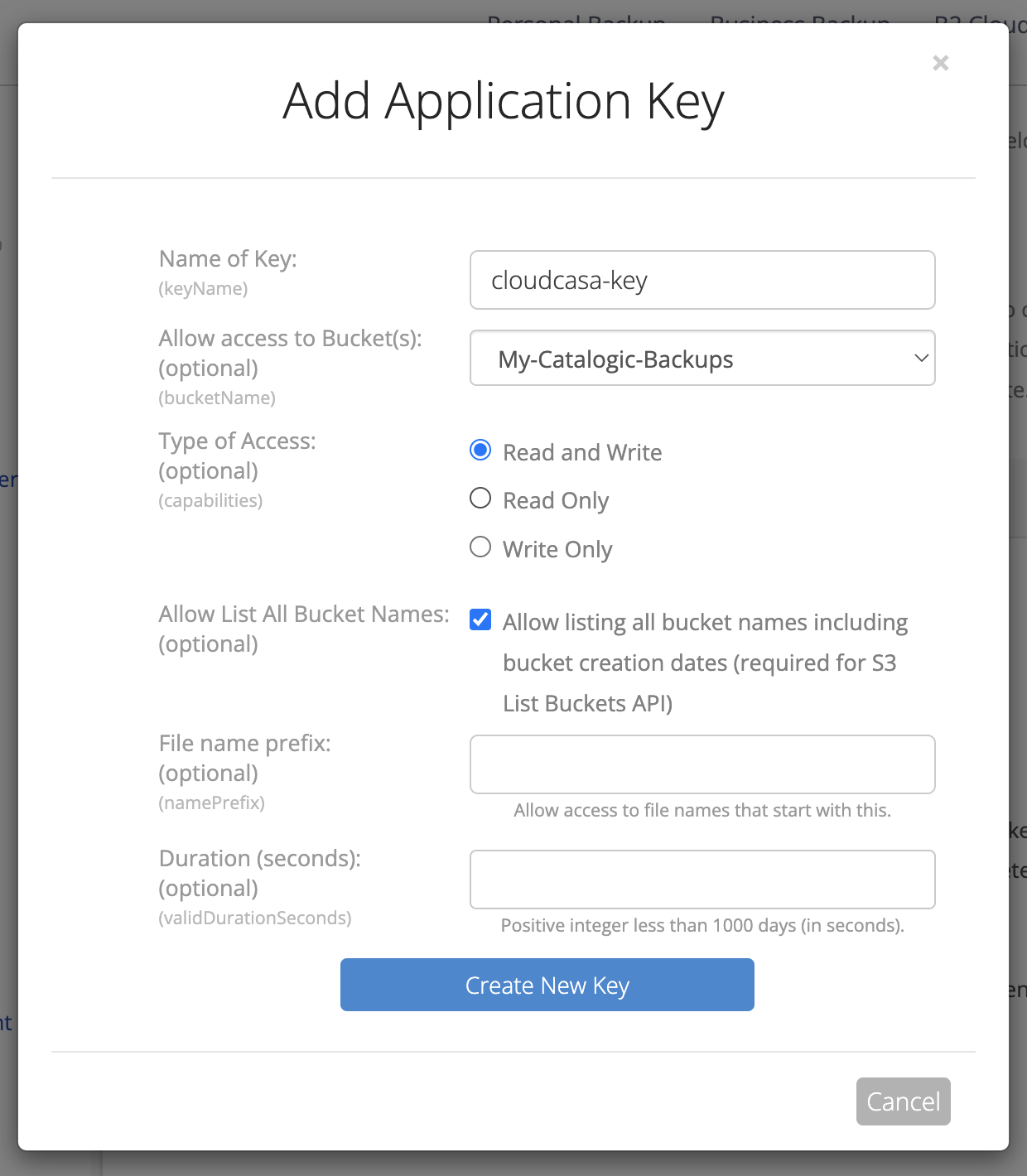Click the 'Duration (seconds):' label

[260, 858]
